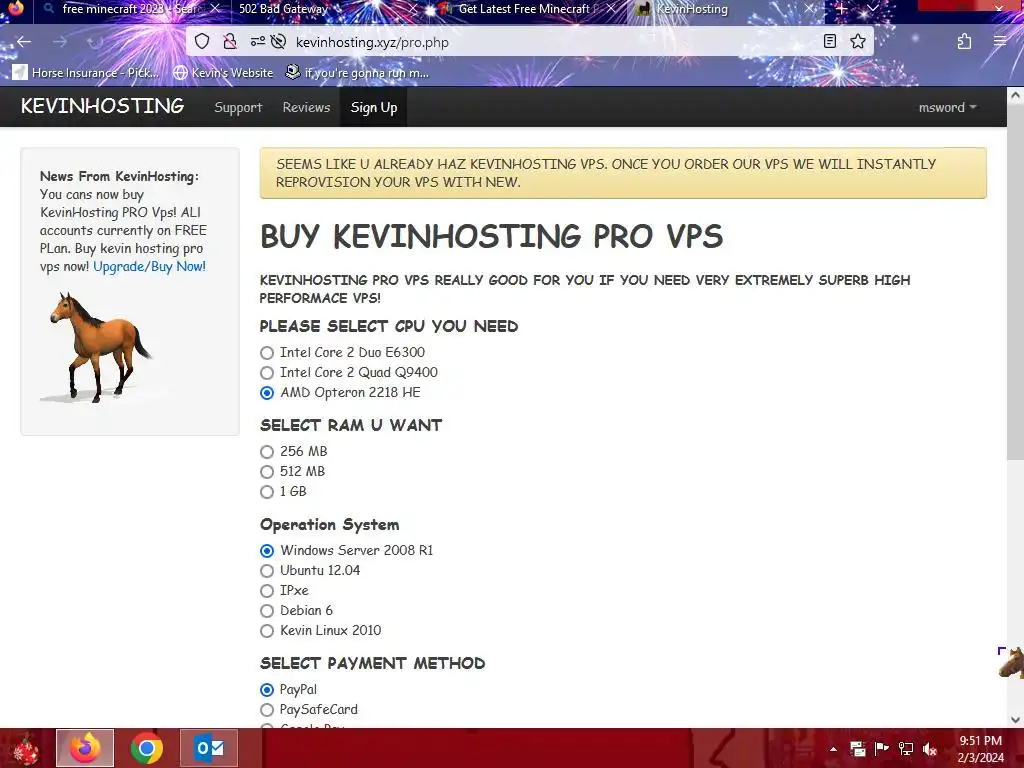Click the vertical scrollbar thumb
Viewport: 1024px width, 768px height.
1015,281
